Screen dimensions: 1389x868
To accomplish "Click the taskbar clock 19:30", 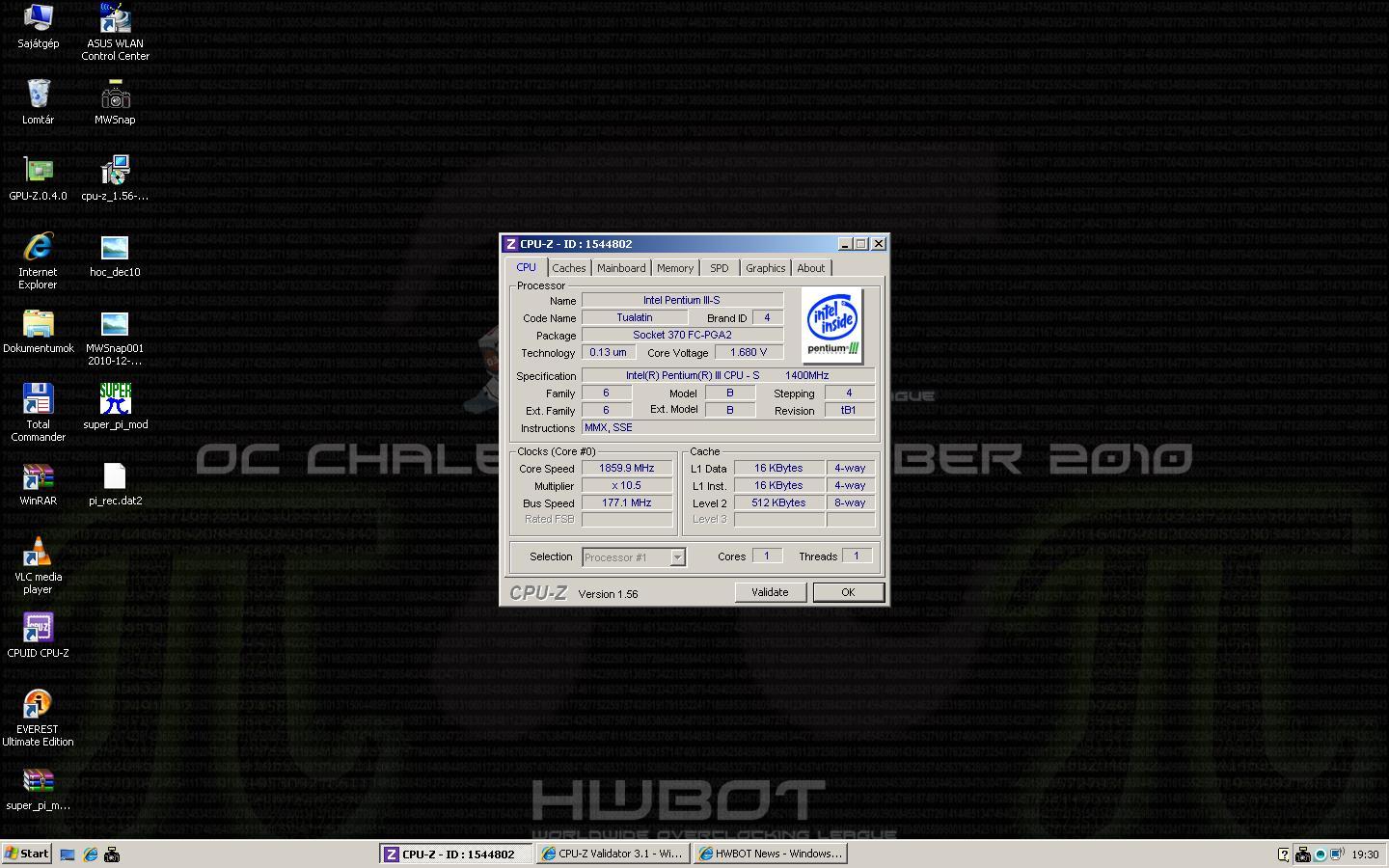I will click(1365, 854).
